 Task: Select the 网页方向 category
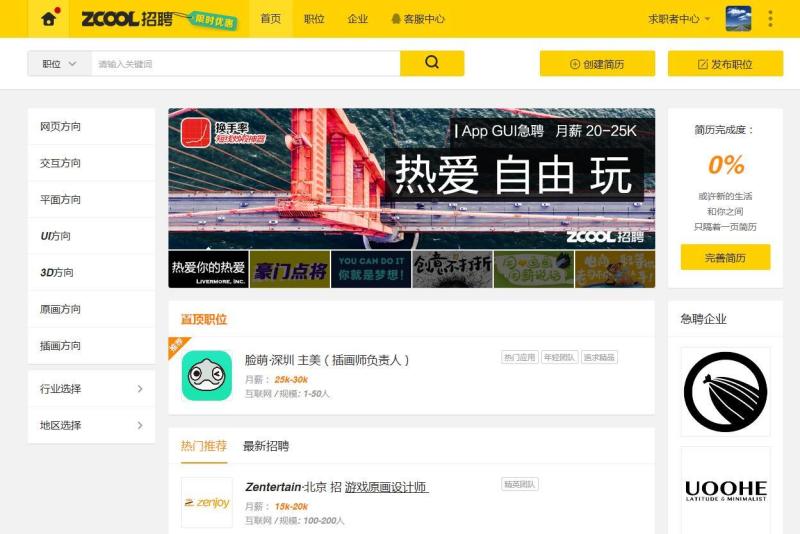point(91,126)
